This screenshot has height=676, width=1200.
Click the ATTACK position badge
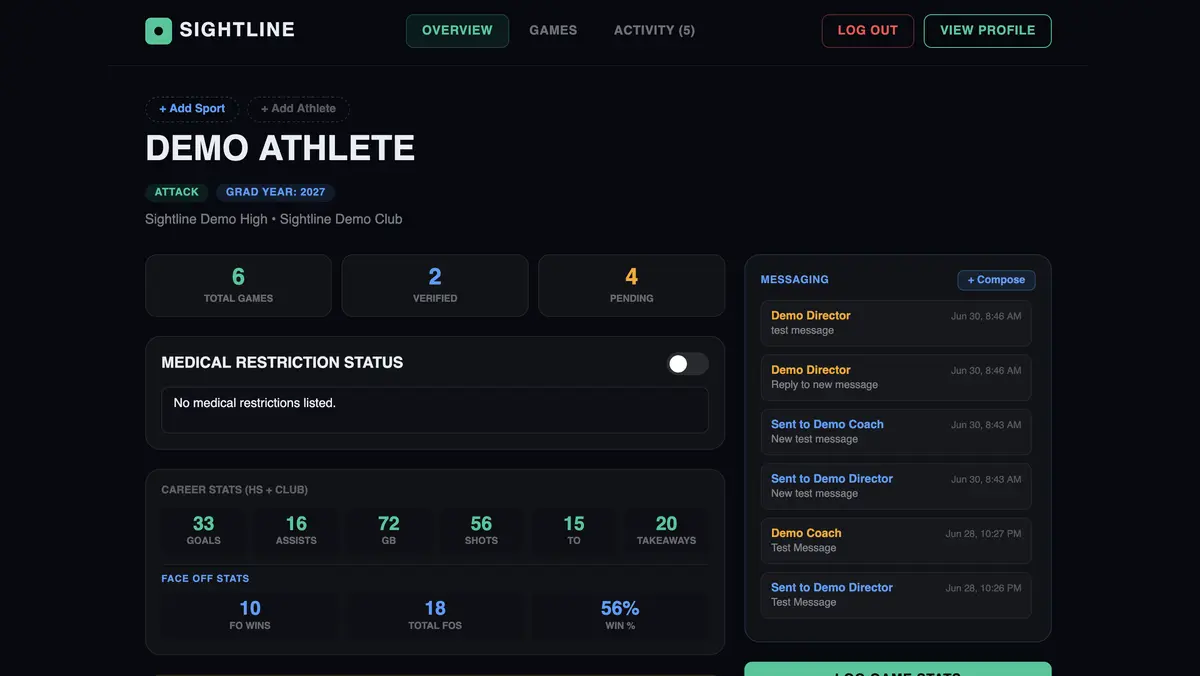tap(177, 192)
